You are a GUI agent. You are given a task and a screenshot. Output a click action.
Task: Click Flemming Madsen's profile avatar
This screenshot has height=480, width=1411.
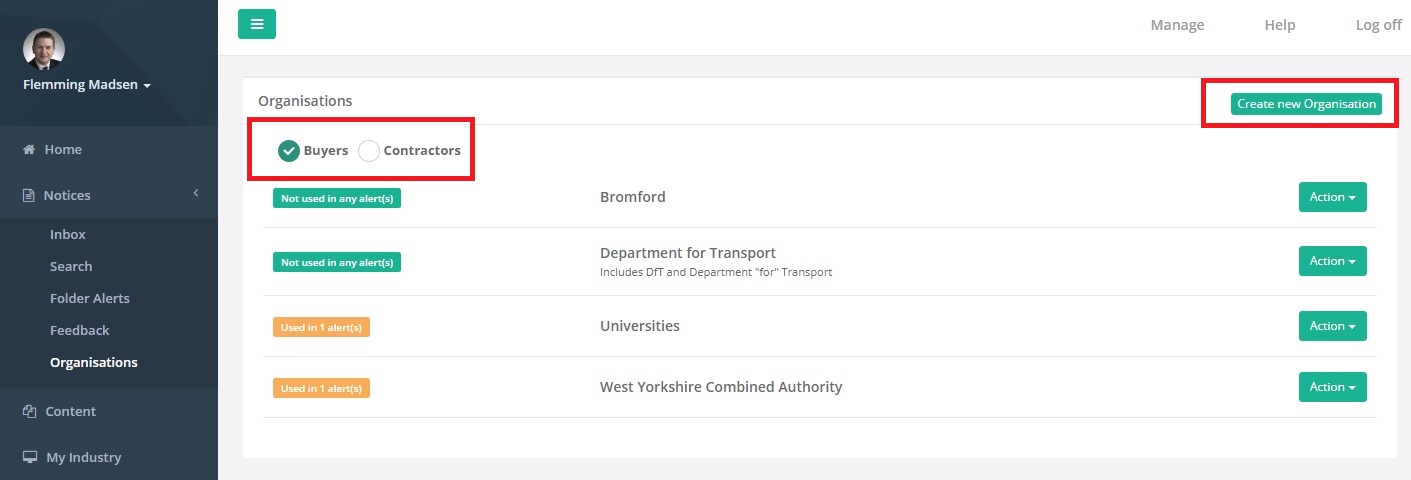43,49
